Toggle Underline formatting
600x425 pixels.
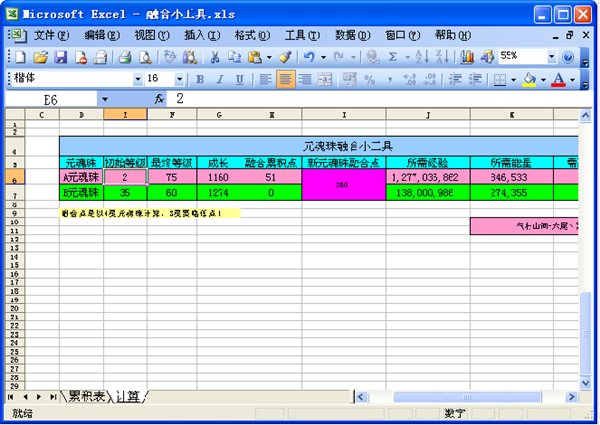[x=240, y=80]
